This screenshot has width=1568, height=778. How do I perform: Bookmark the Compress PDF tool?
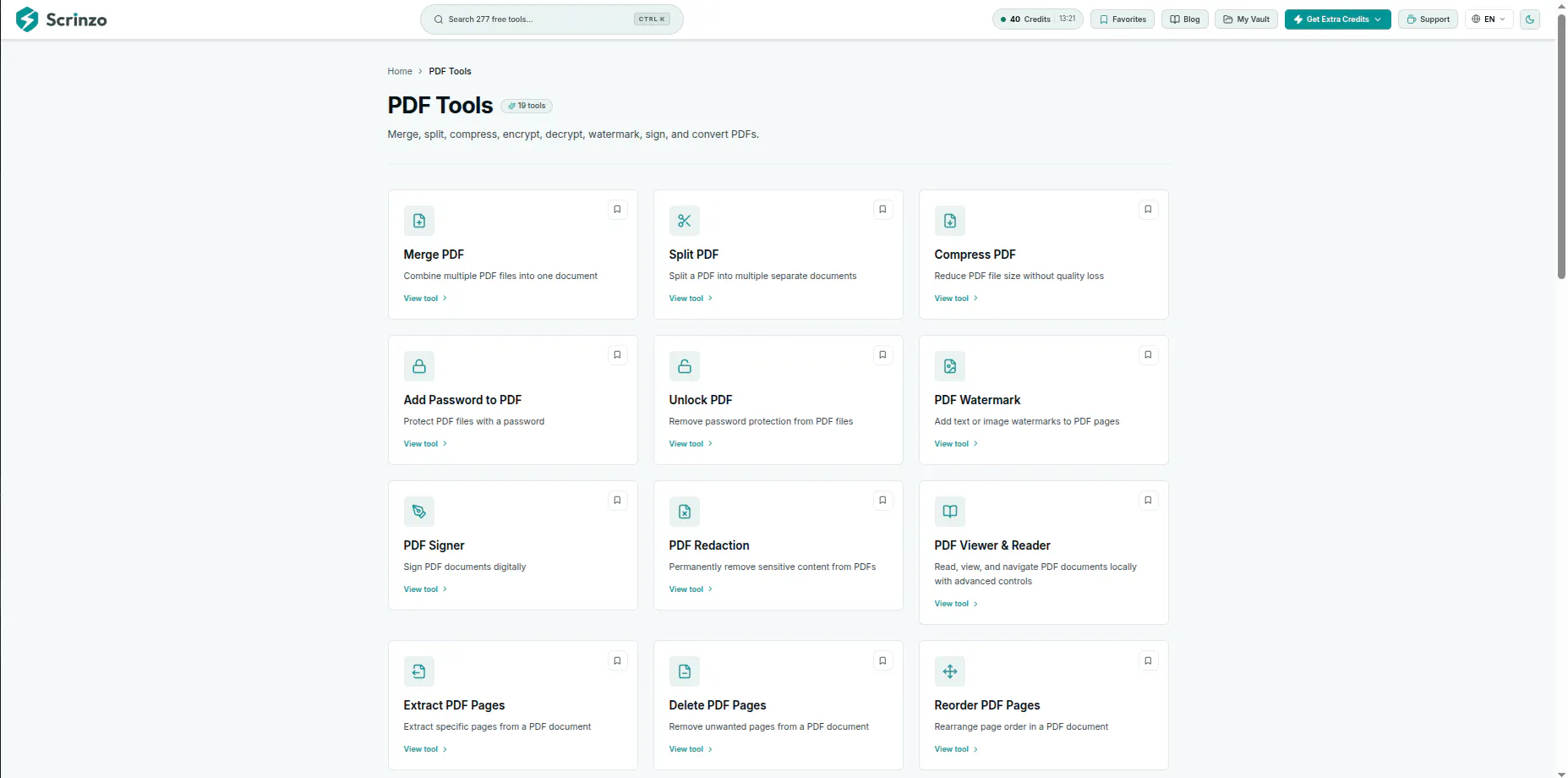pos(1148,210)
